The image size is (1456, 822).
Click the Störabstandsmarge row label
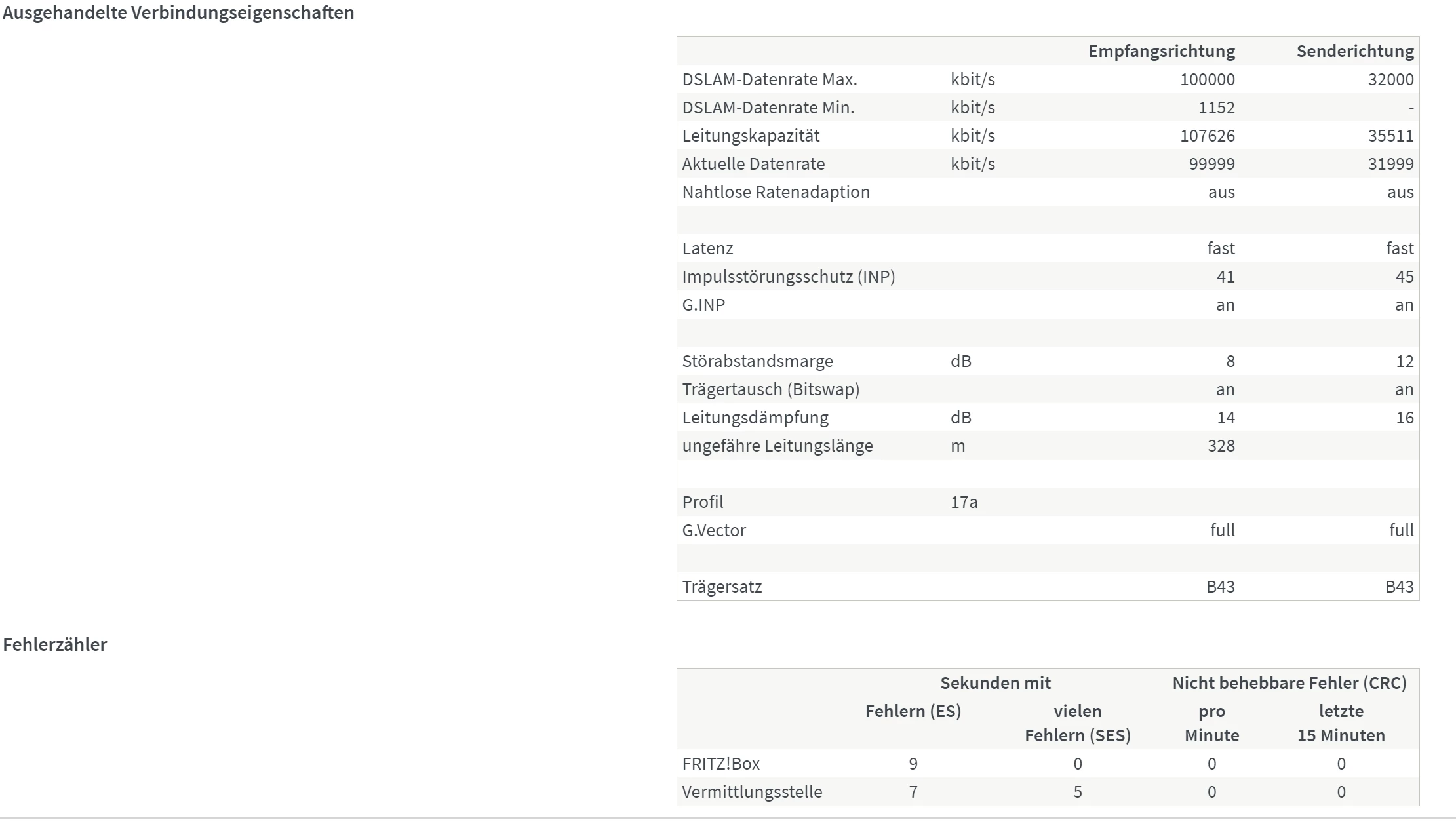(757, 361)
